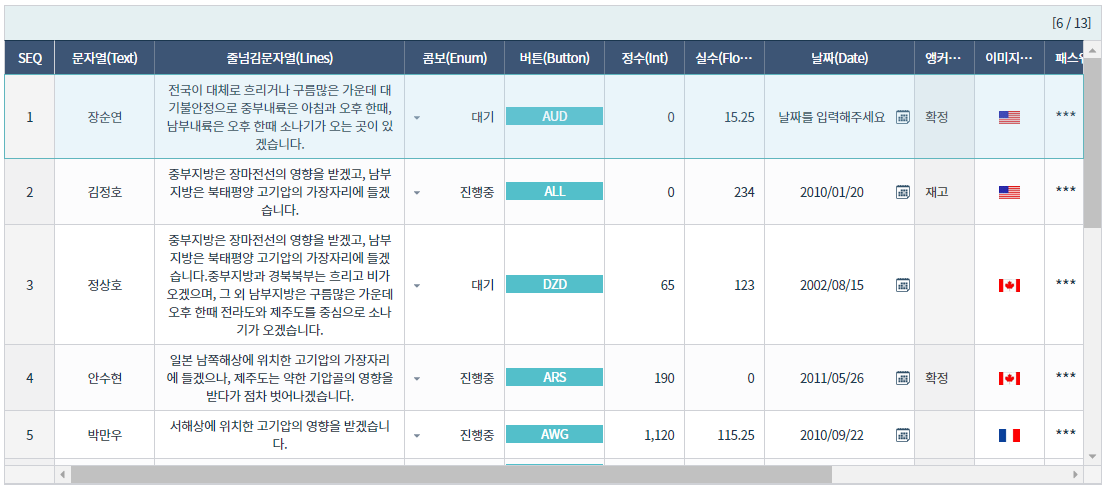Click the 재고 anchor link
The height and width of the screenshot is (491, 1107).
936,191
